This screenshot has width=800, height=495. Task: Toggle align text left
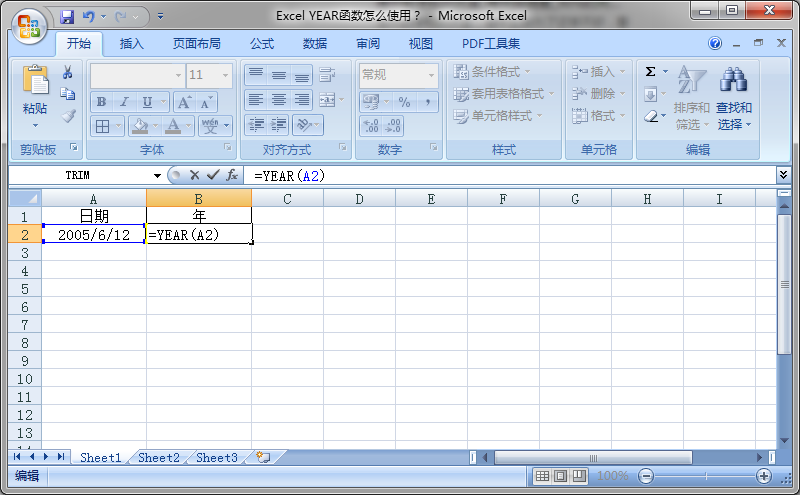[256, 100]
